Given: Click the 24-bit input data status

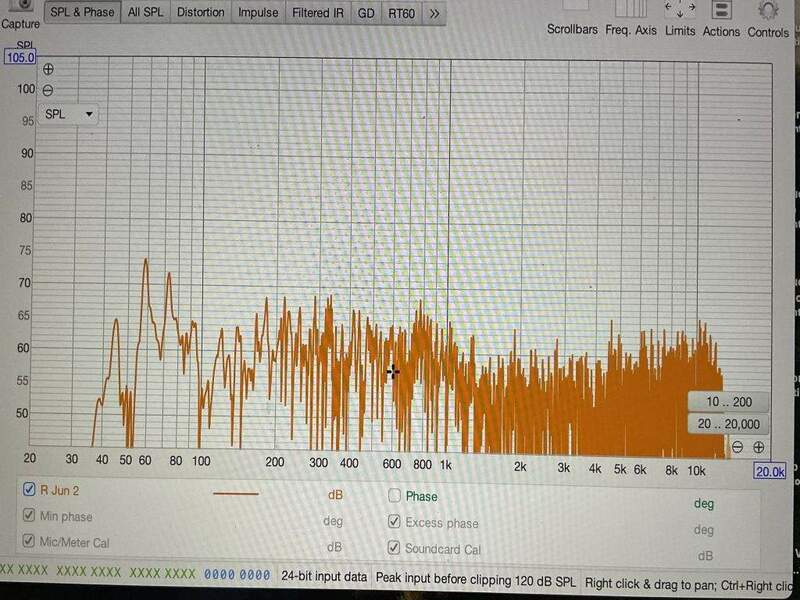Looking at the screenshot, I should 324,577.
